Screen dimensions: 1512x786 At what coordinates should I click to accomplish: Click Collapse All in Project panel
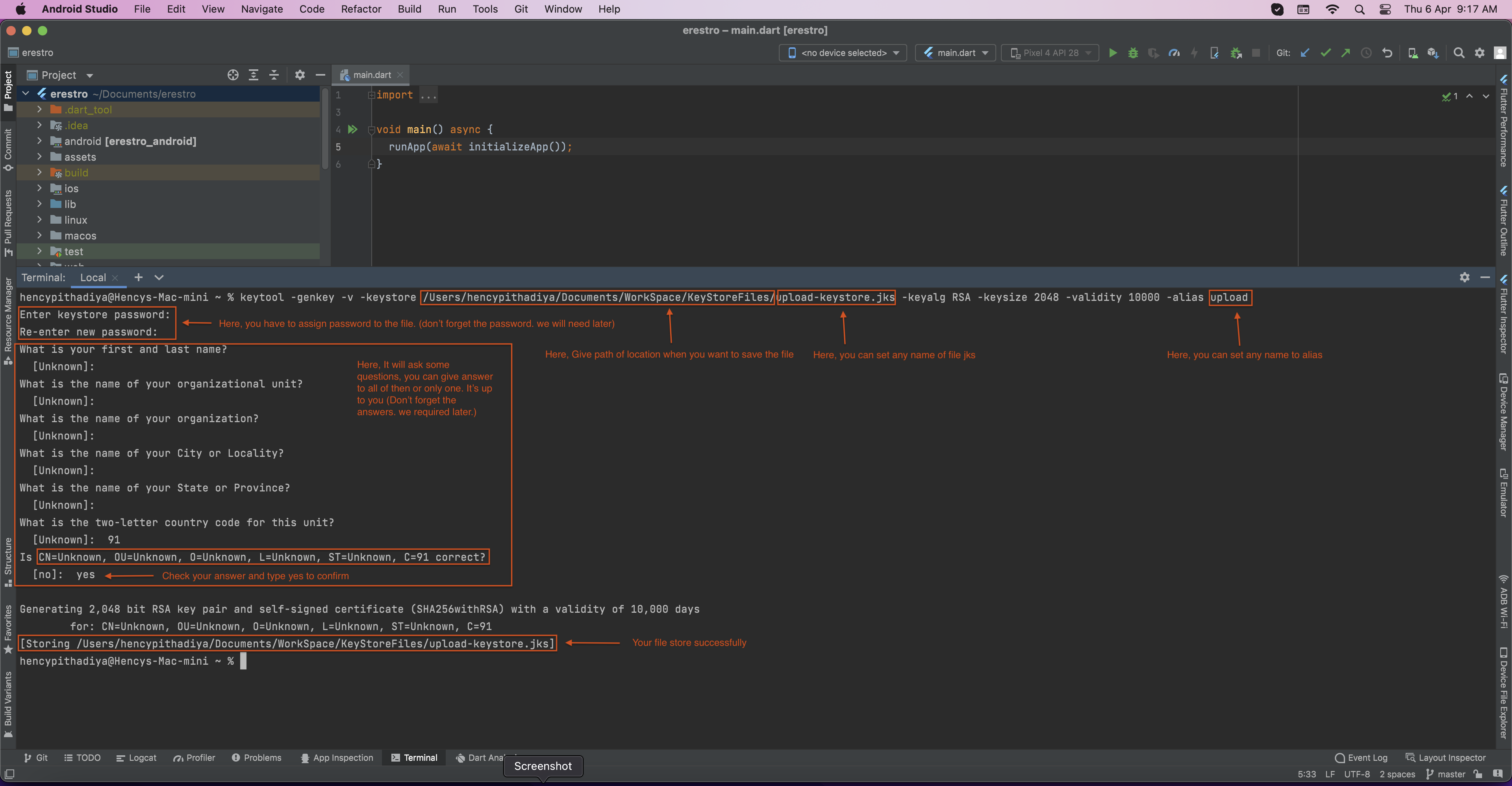coord(274,75)
